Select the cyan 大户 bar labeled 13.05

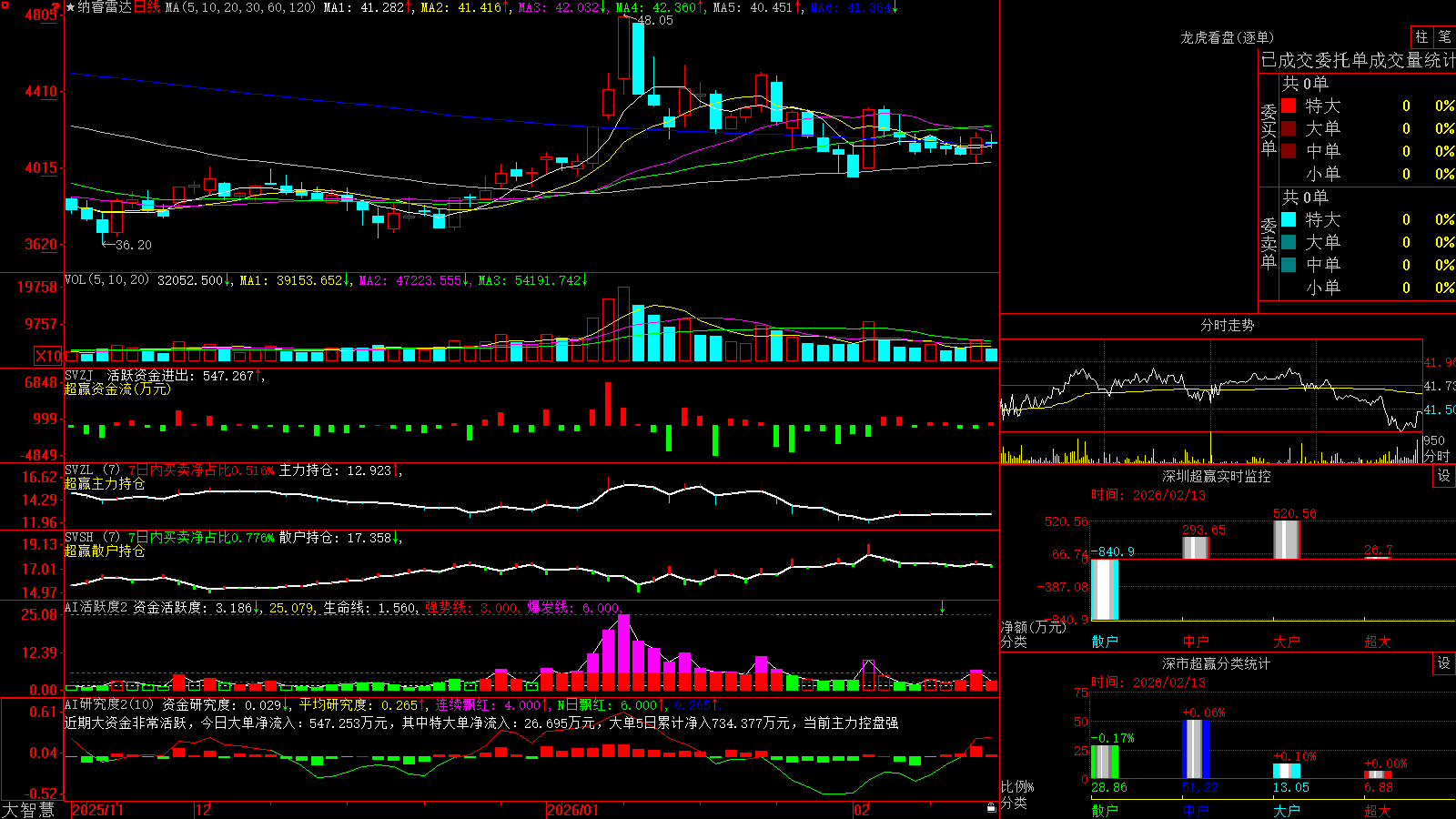pos(1287,771)
